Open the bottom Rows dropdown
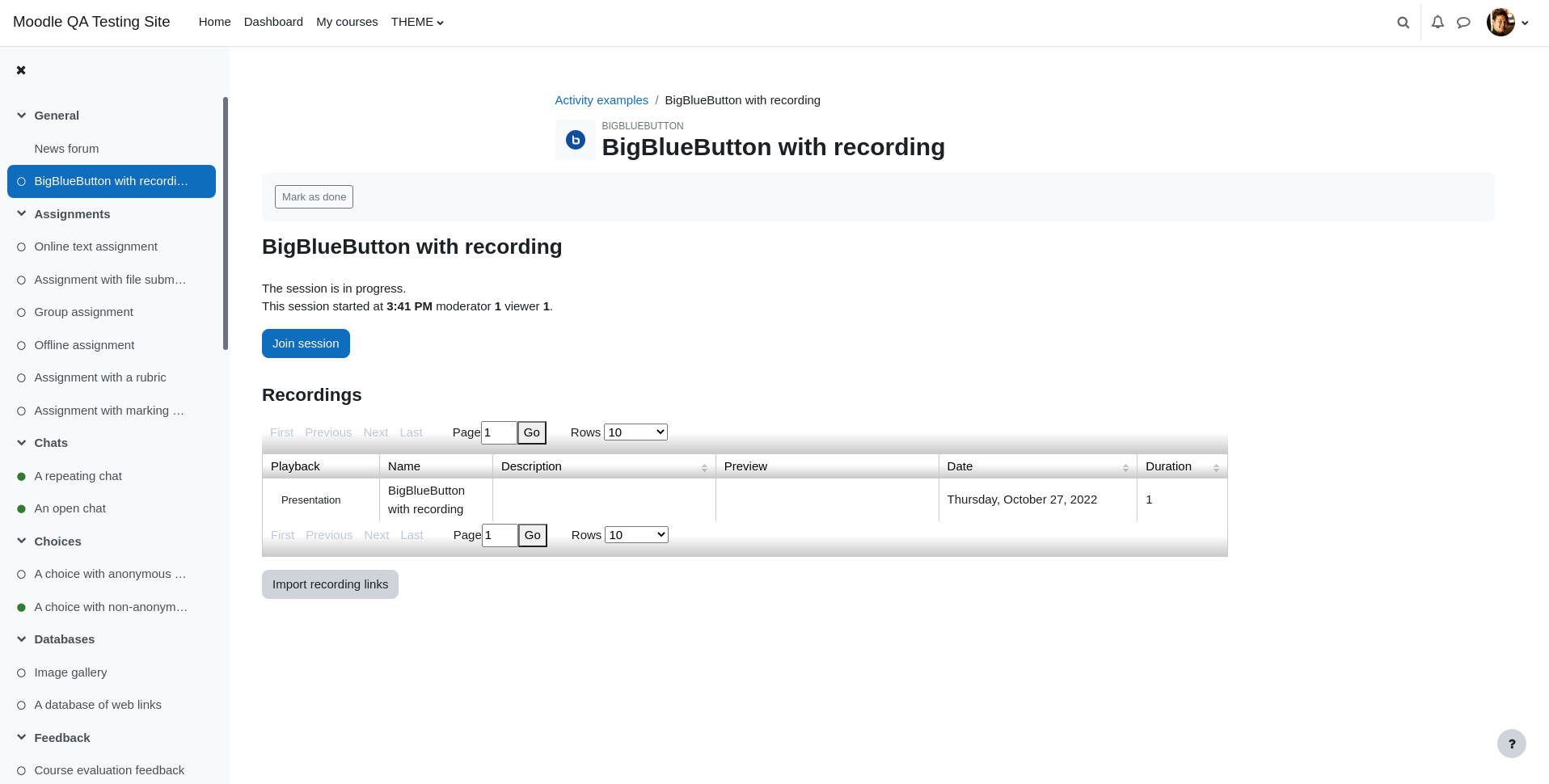 tap(636, 535)
